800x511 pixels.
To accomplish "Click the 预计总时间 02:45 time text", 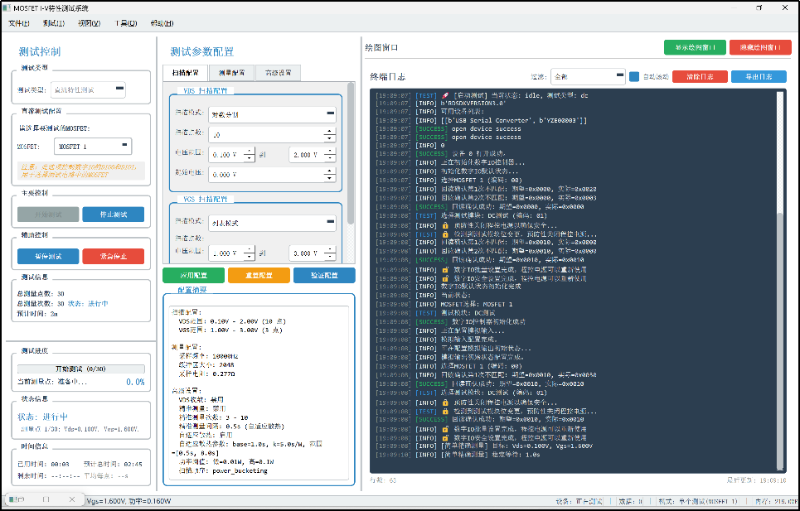I will tap(113, 464).
